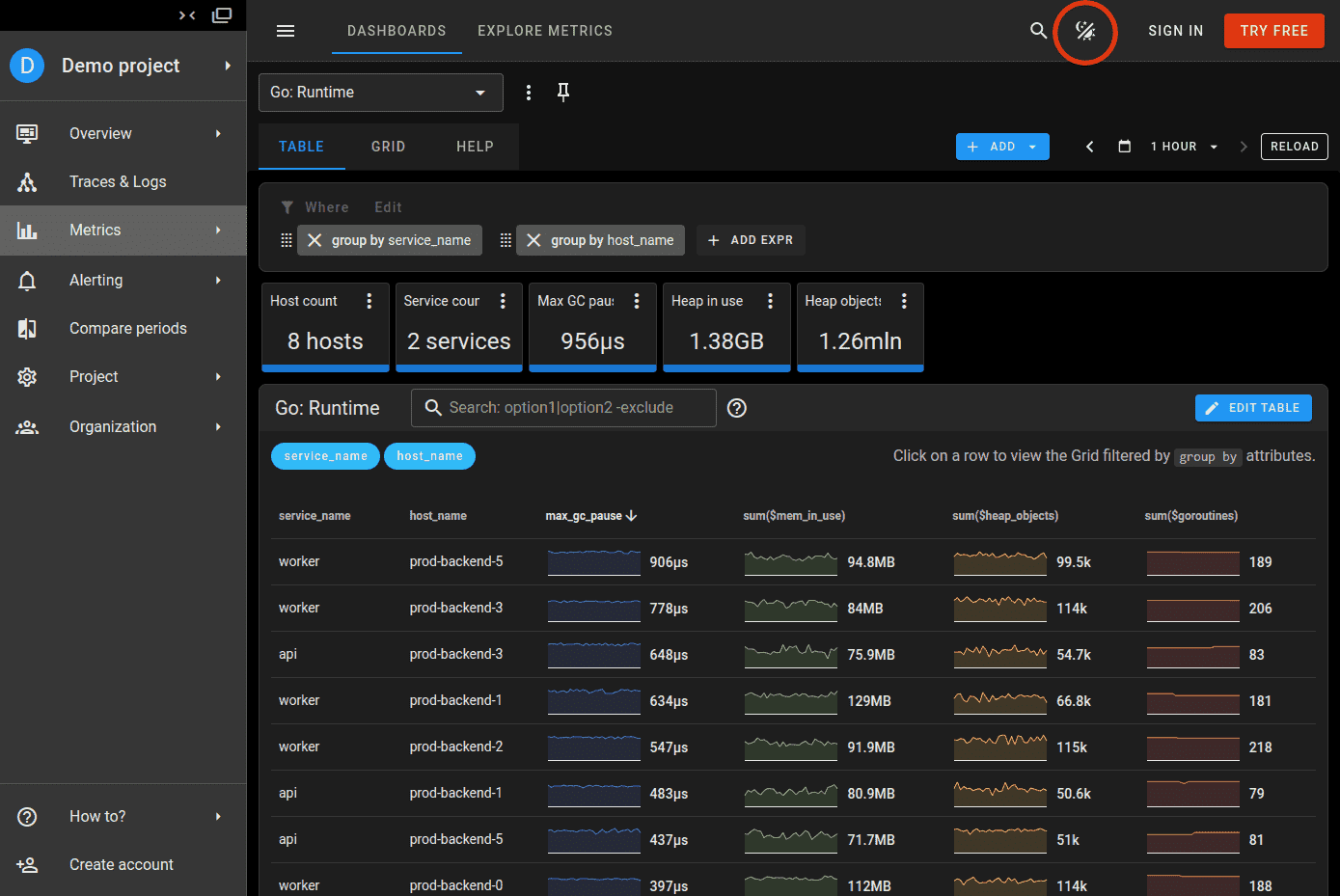This screenshot has width=1340, height=896.
Task: Click the TRY FREE button
Action: point(1274,31)
